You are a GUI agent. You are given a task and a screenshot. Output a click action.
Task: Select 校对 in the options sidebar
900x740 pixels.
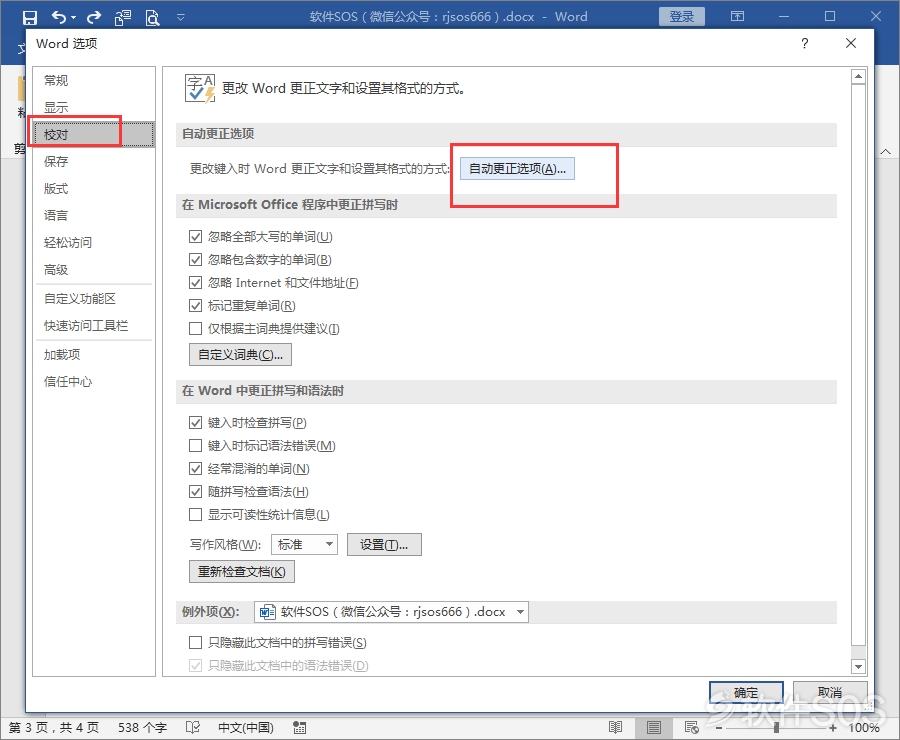coord(94,134)
